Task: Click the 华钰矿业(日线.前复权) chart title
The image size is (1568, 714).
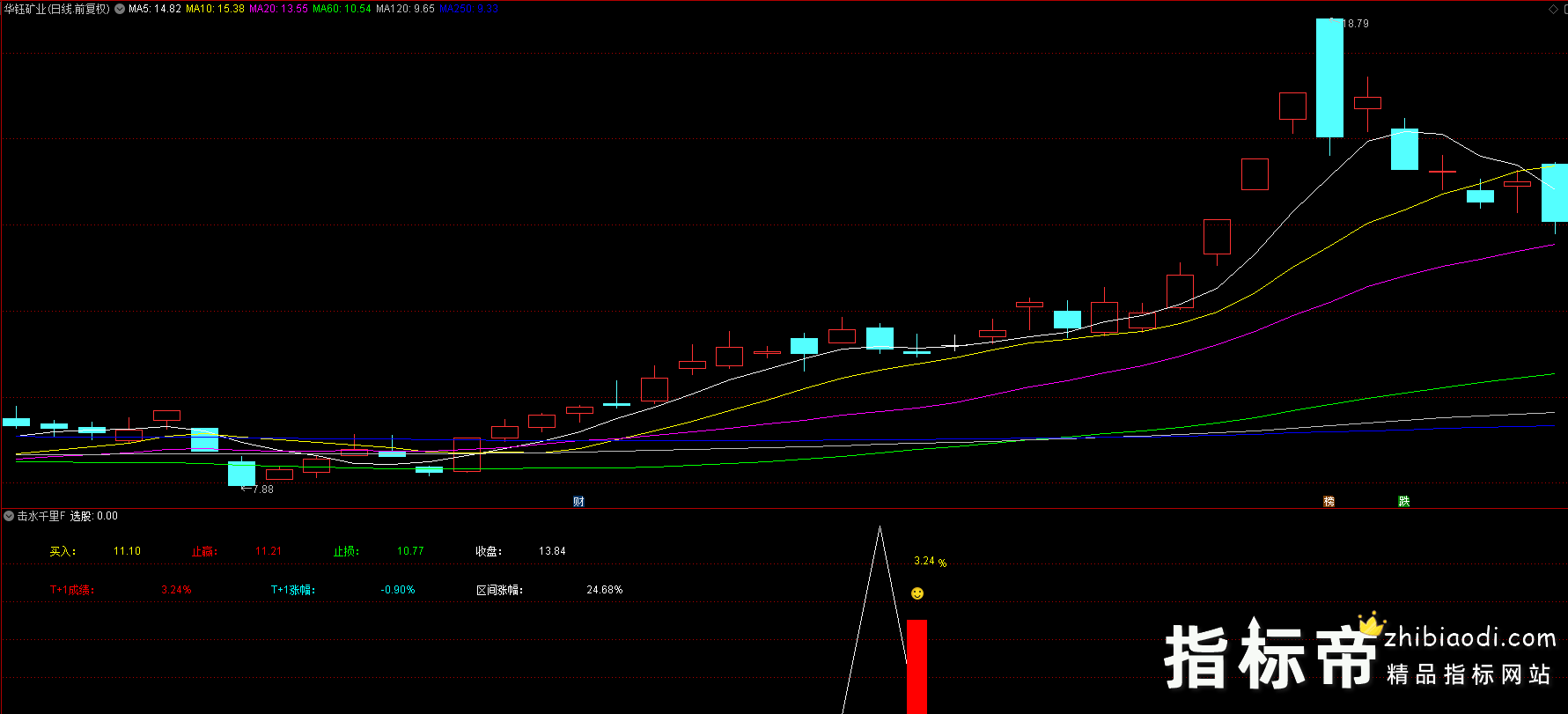Action: tap(57, 9)
